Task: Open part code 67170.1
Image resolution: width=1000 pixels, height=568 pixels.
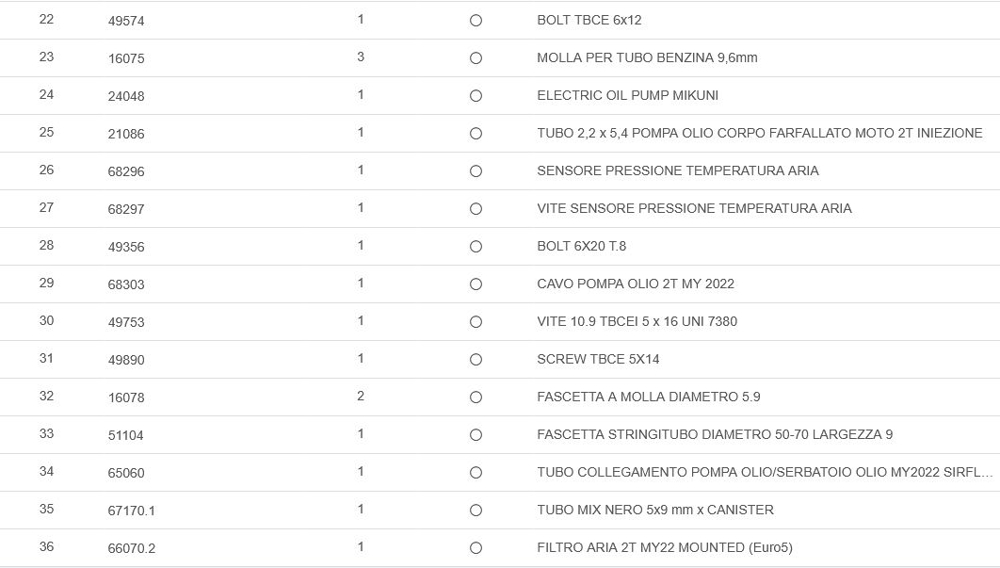Action: click(131, 510)
